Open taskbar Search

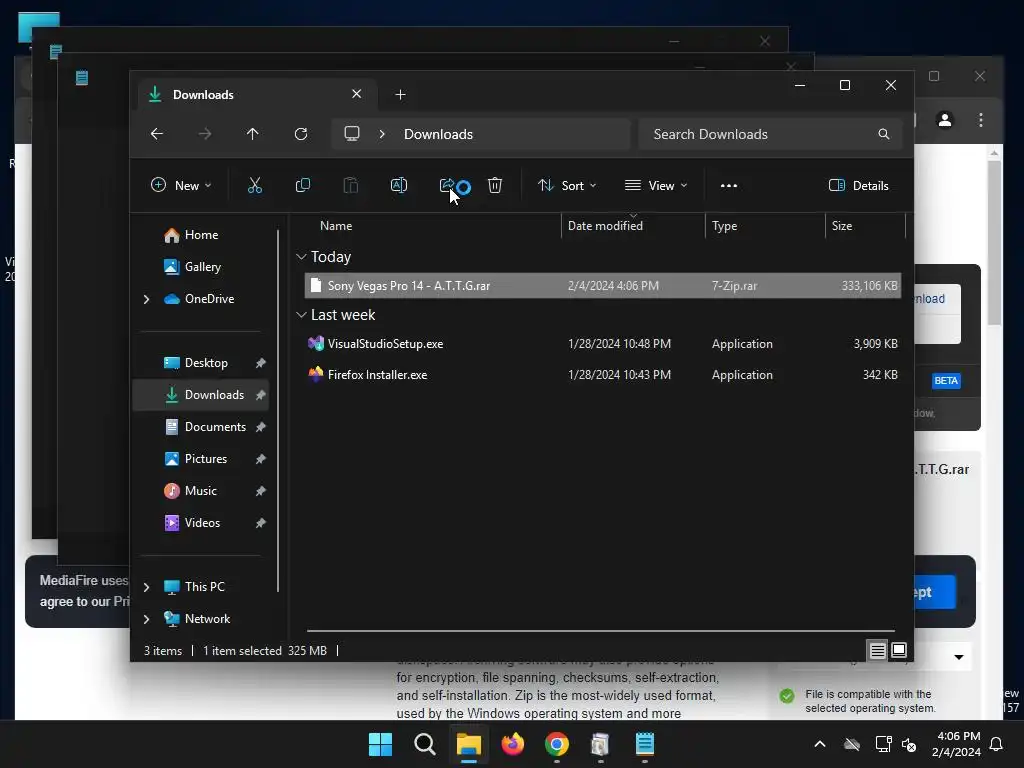(x=424, y=744)
